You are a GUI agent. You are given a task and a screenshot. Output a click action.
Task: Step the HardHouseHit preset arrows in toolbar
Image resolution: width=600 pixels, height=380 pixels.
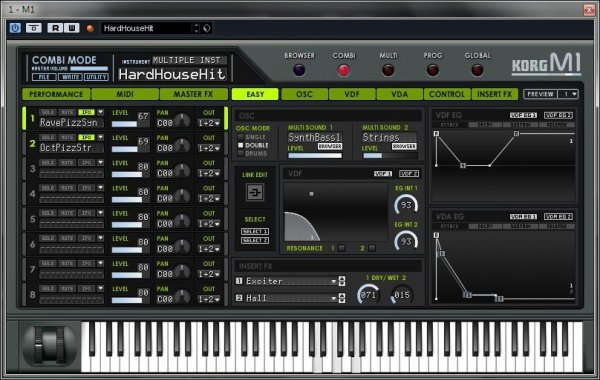tap(196, 28)
